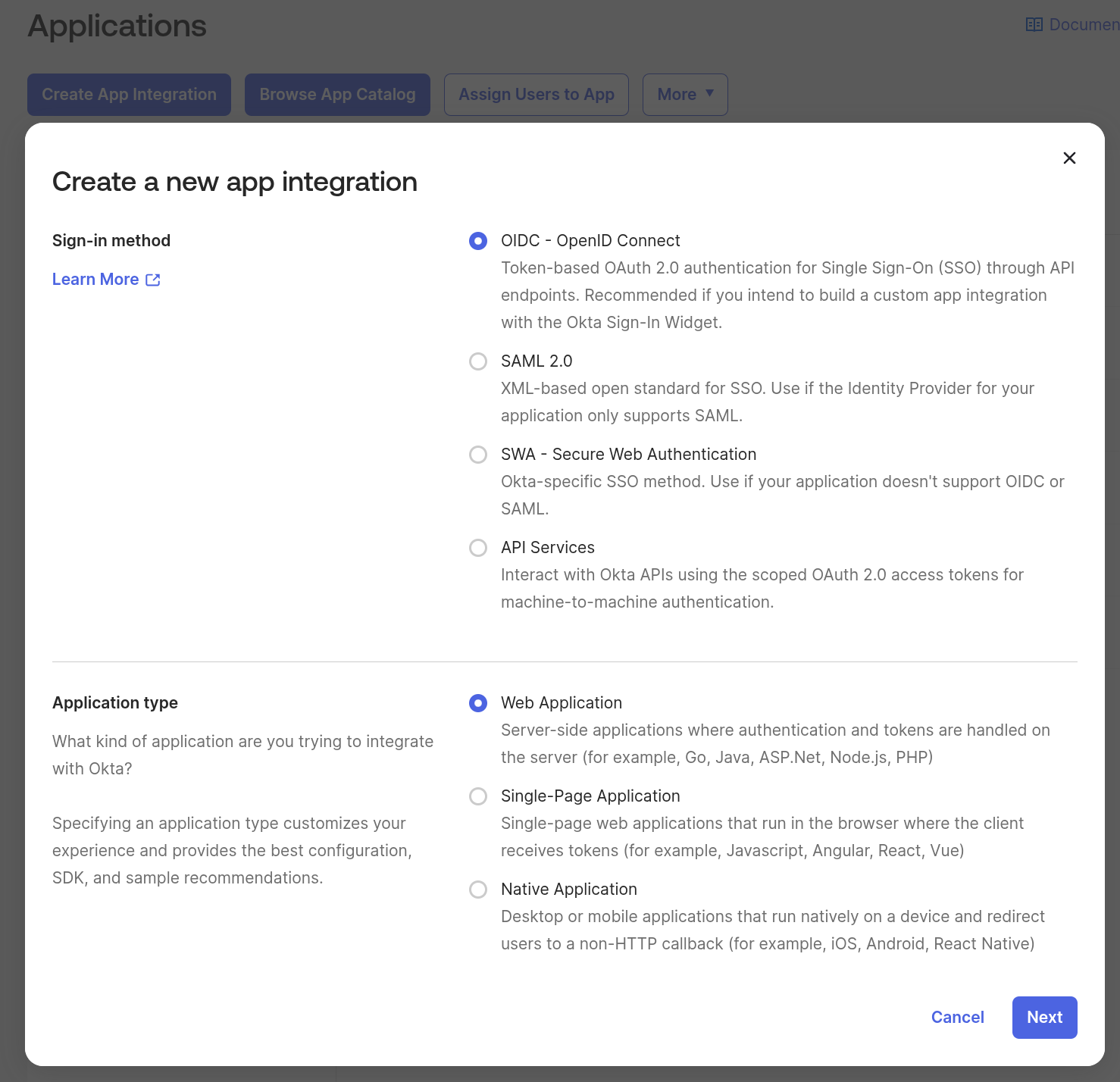The height and width of the screenshot is (1082, 1120).
Task: Open the Documentation link
Action: (x=1083, y=25)
